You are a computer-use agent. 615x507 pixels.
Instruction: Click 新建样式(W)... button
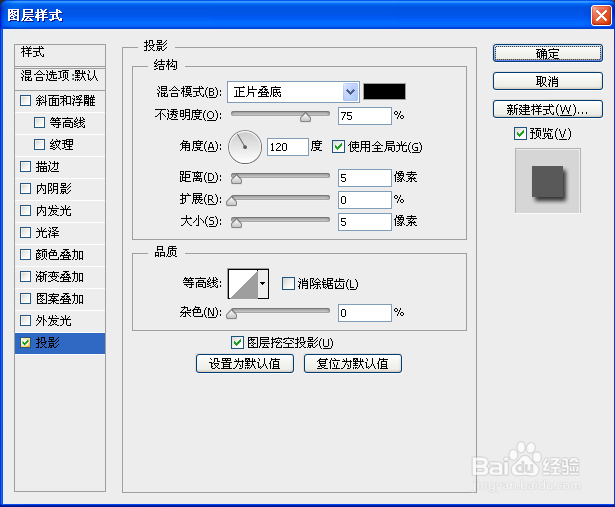pyautogui.click(x=548, y=109)
